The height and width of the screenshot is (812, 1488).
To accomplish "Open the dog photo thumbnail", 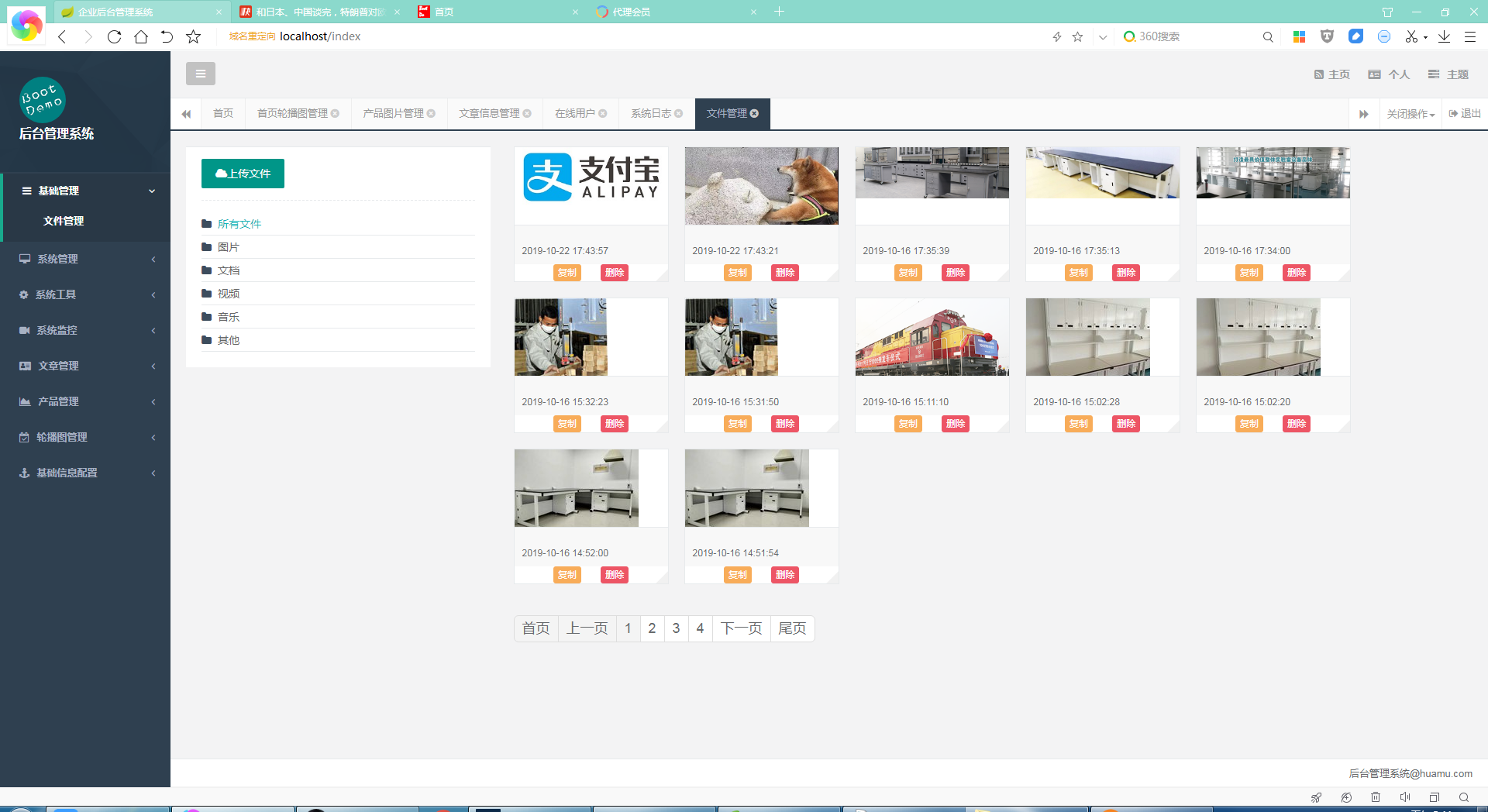I will click(x=762, y=186).
